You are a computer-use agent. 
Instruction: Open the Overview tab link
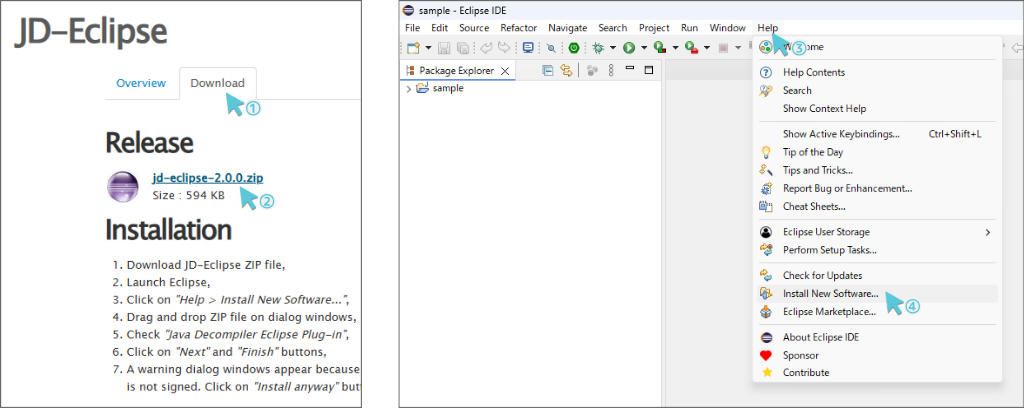[141, 83]
